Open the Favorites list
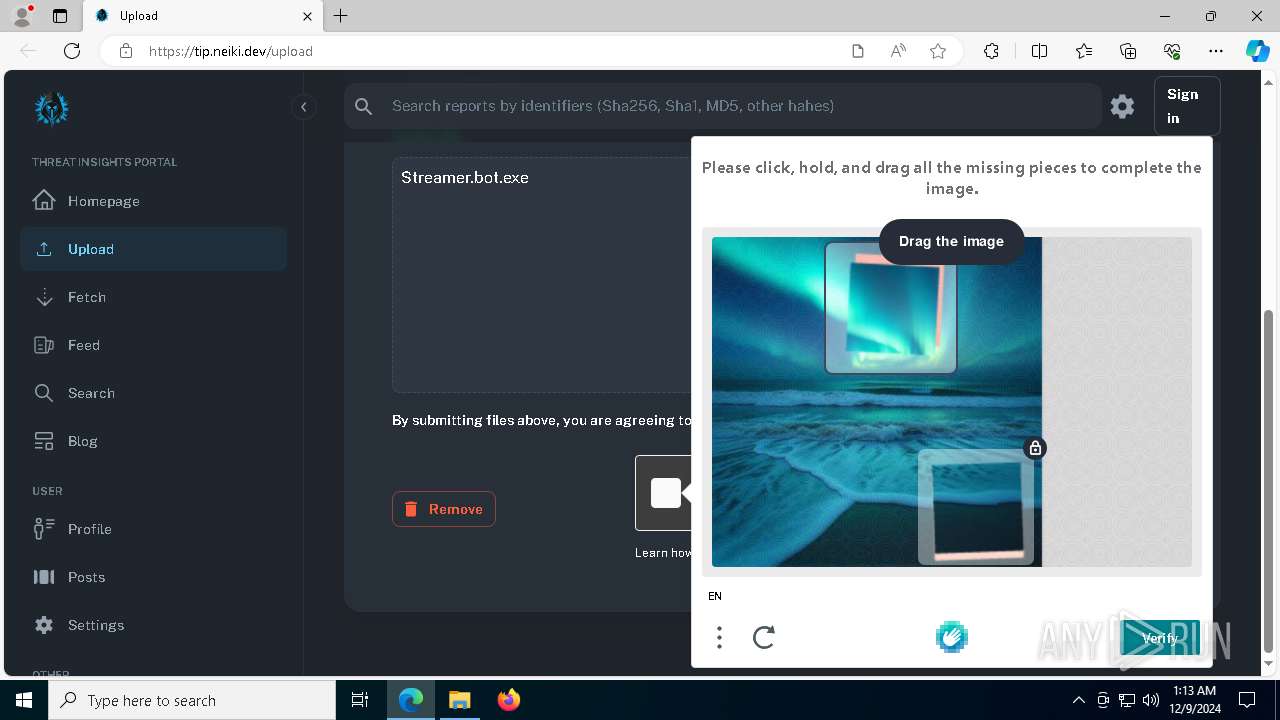This screenshot has width=1280, height=720. pyautogui.click(x=1084, y=51)
